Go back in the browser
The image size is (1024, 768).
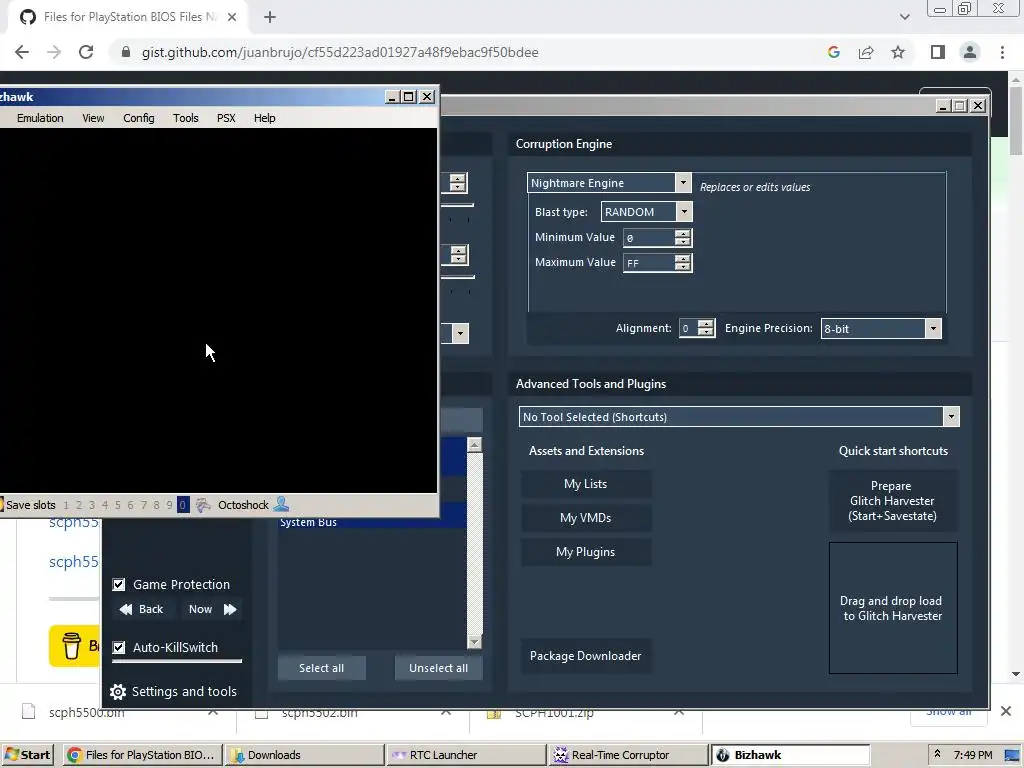[x=22, y=52]
